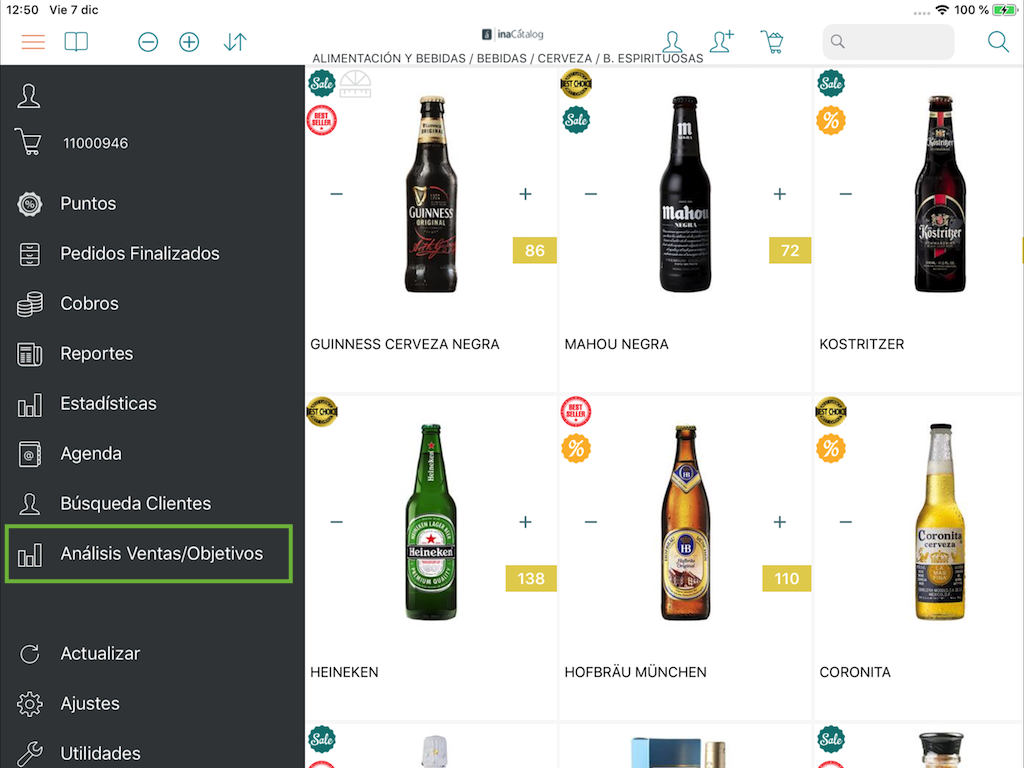The image size is (1024, 768).
Task: Click the Best Seller badge on Hofbräu München
Action: [576, 411]
